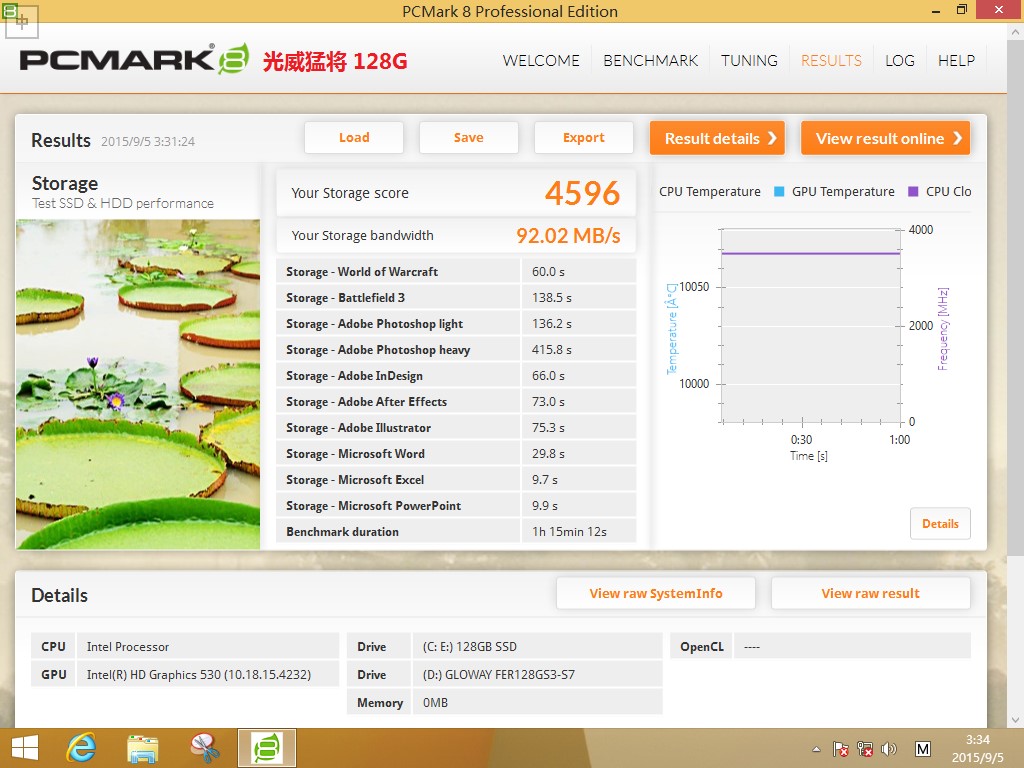This screenshot has height=768, width=1024.
Task: Switch the input method M indicator
Action: [x=923, y=749]
